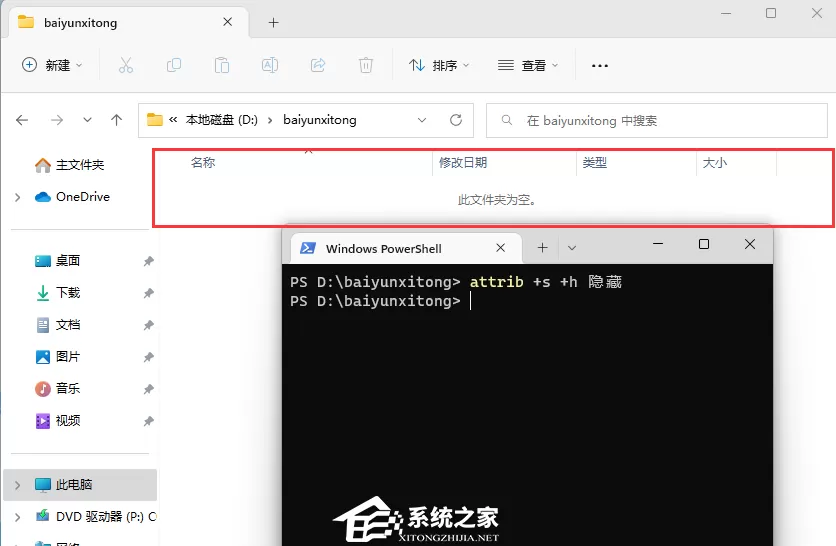Click the baiyunxitong search field
The width and height of the screenshot is (836, 546).
pos(656,121)
